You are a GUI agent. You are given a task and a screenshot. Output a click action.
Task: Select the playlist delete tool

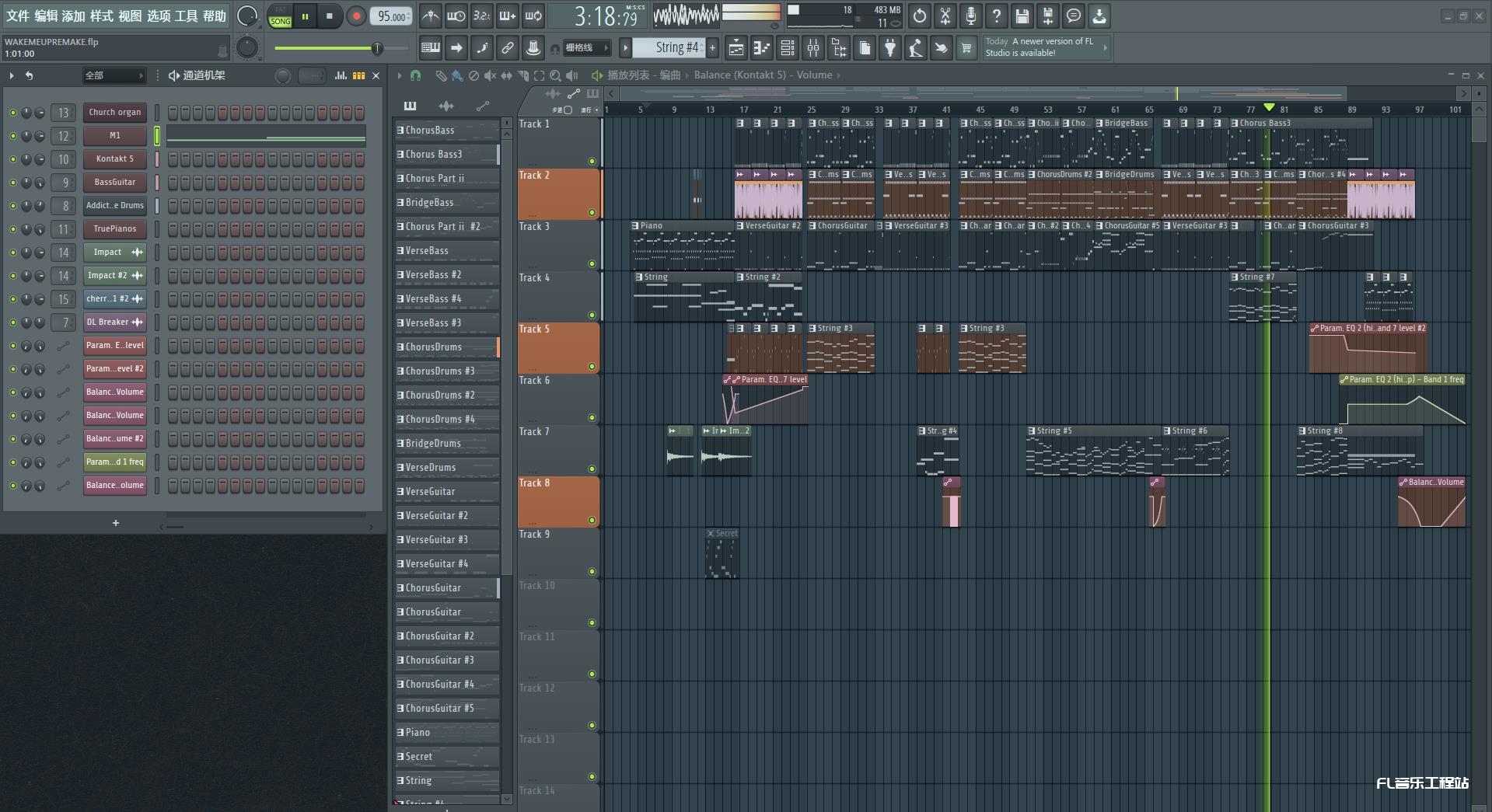[x=473, y=75]
